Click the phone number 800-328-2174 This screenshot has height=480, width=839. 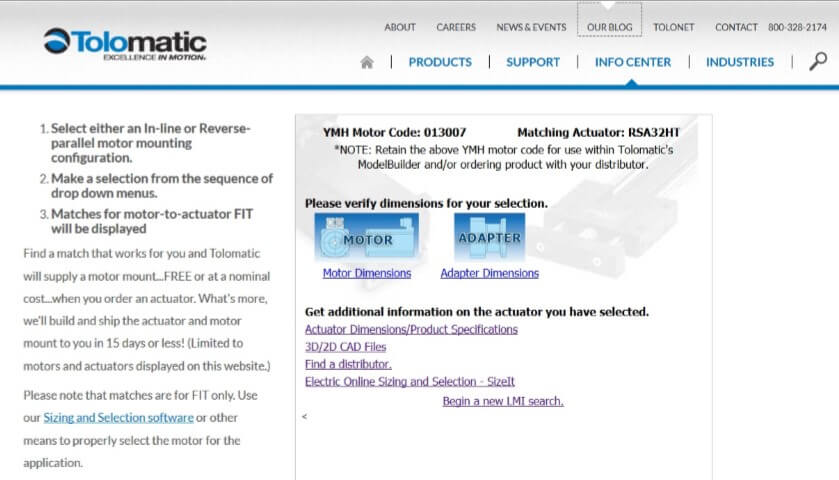(797, 27)
